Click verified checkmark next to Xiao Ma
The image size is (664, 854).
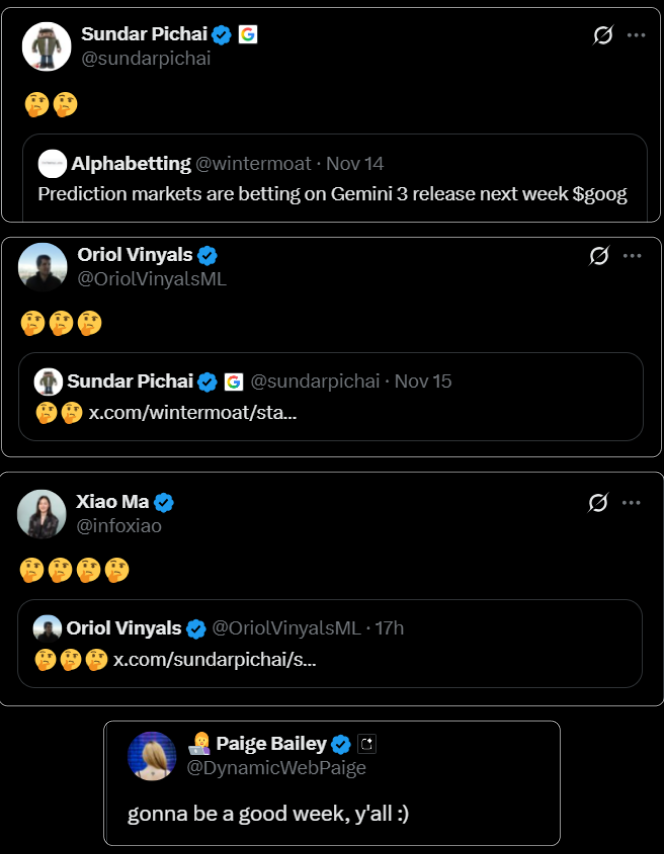click(x=164, y=502)
